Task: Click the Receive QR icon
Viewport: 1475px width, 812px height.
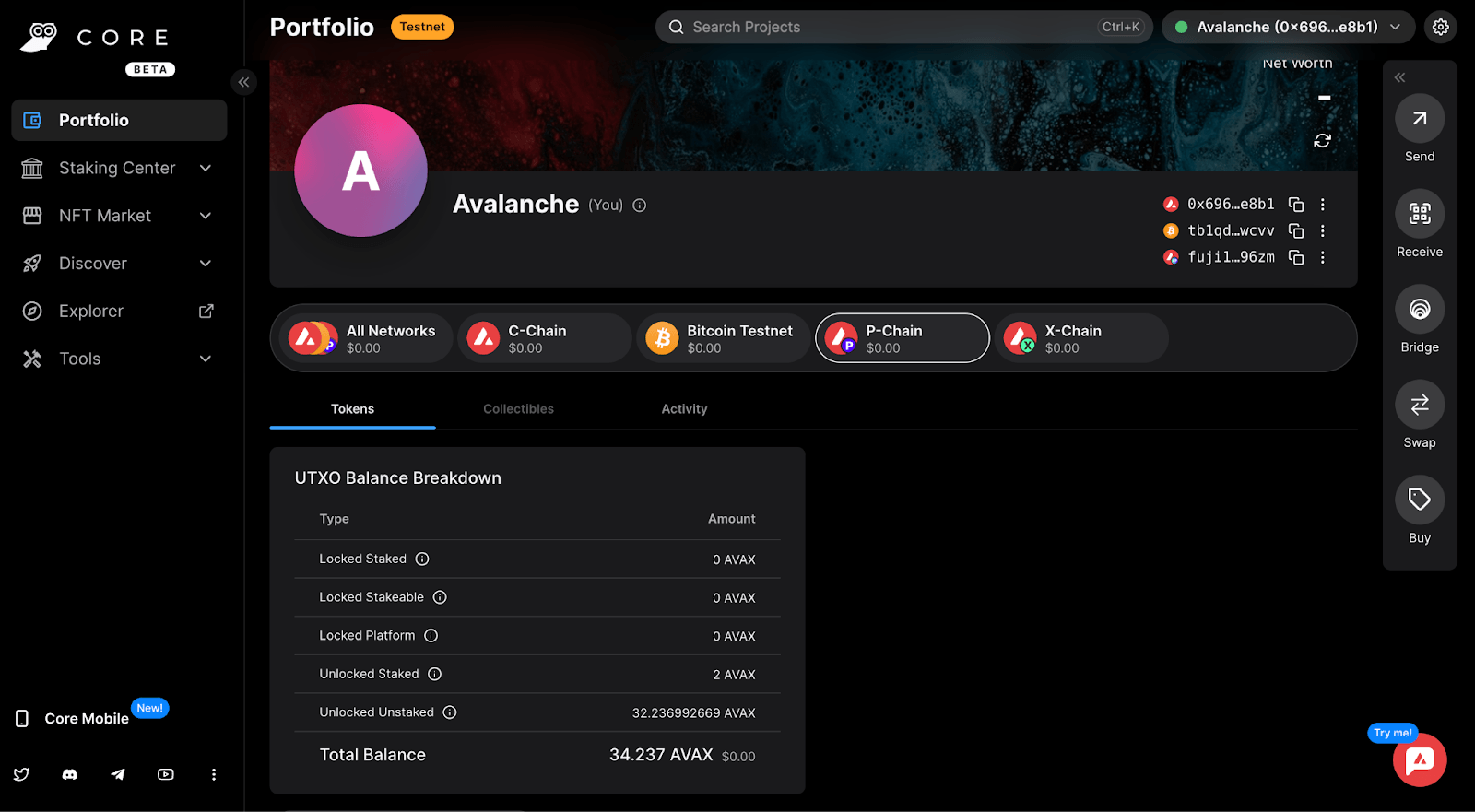Action: point(1420,214)
